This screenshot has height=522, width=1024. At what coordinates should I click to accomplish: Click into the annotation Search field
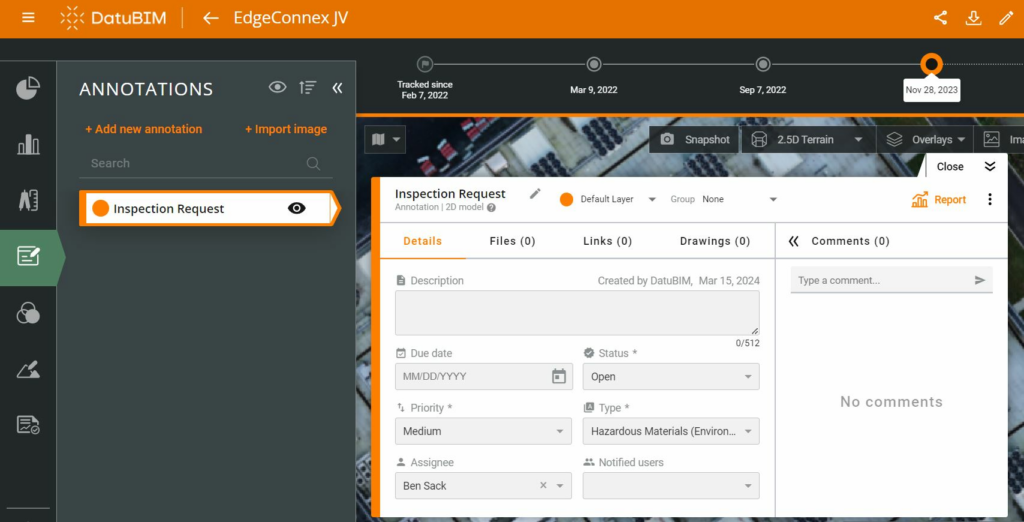point(206,163)
